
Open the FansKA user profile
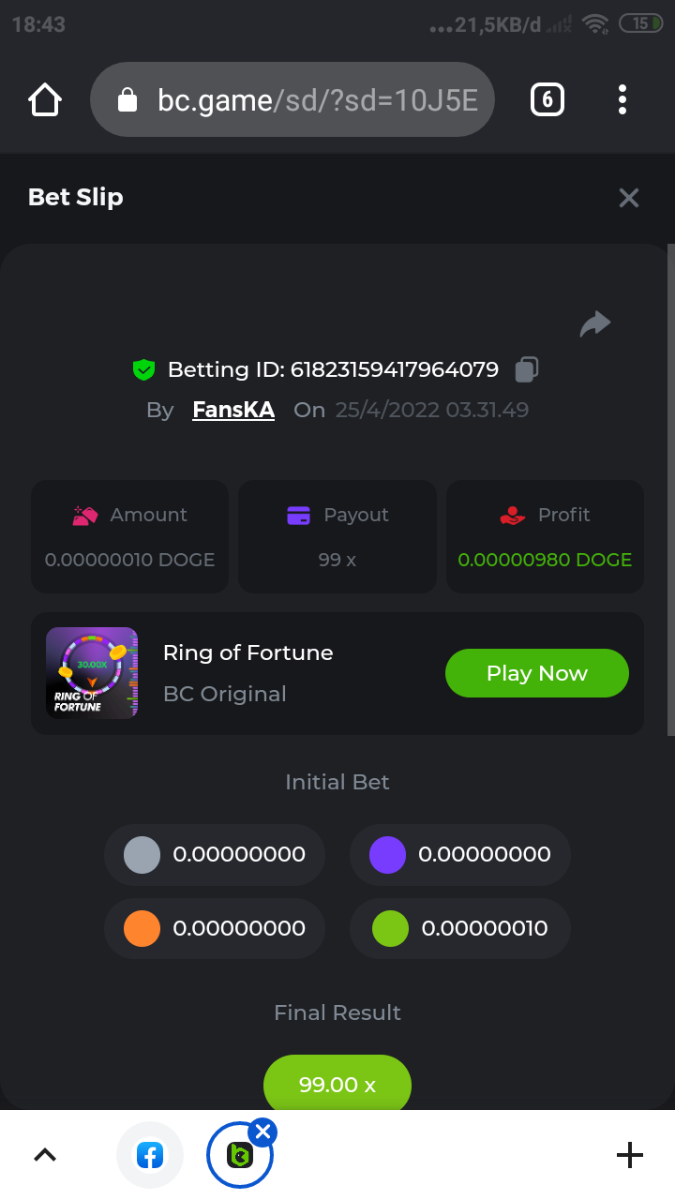(x=233, y=410)
